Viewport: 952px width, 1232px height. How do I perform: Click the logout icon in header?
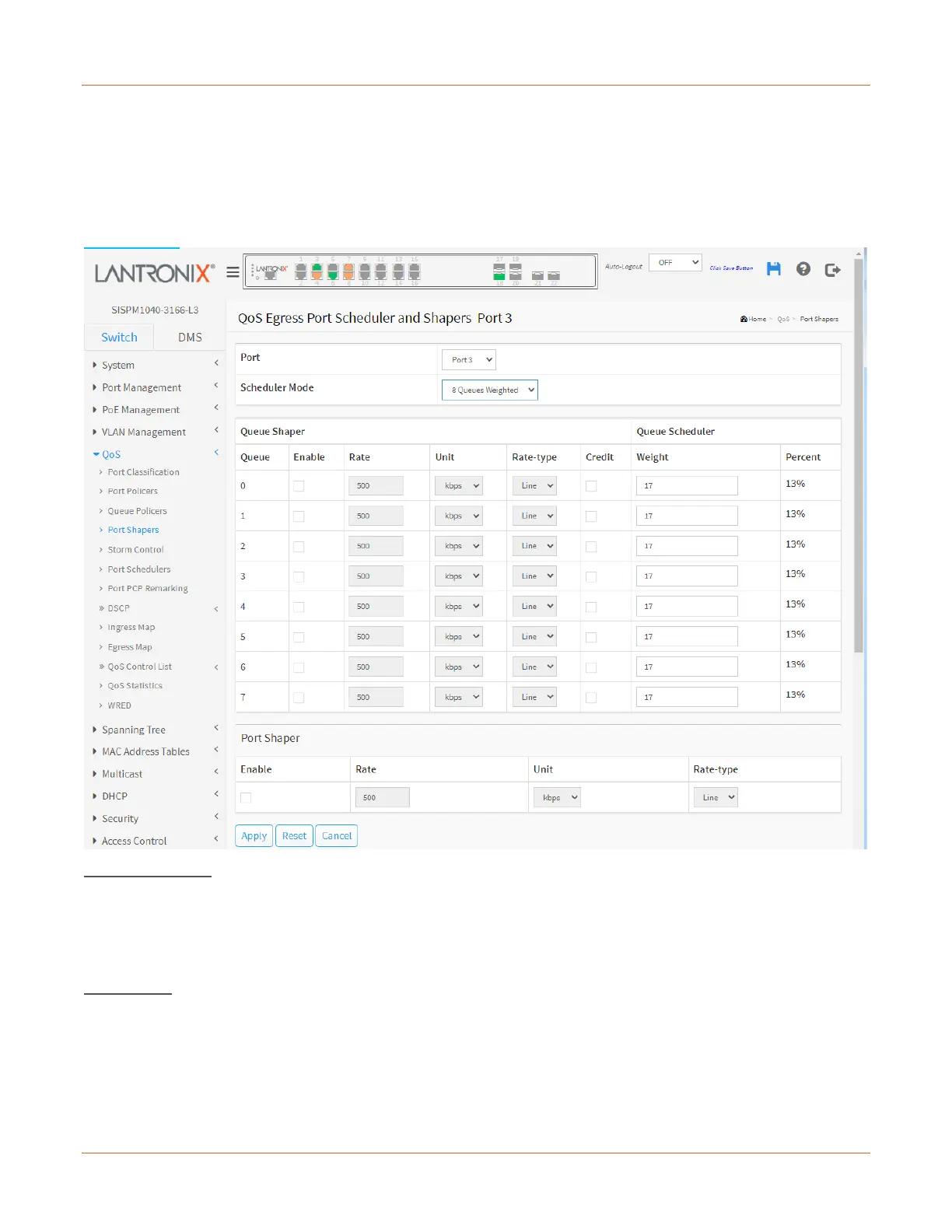(x=832, y=270)
